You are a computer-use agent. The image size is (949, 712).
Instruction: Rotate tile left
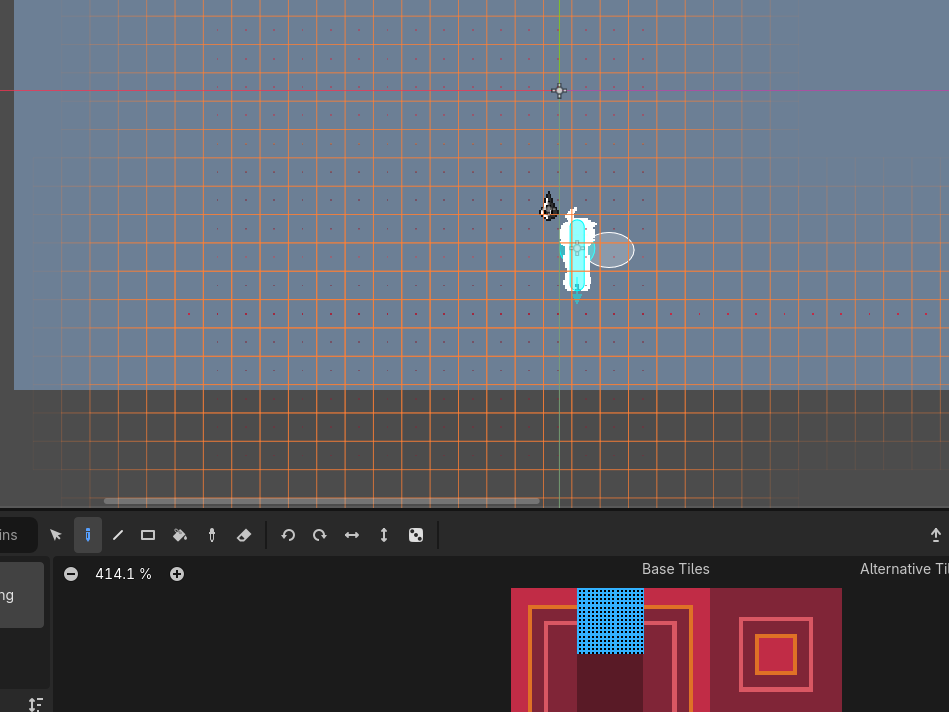(288, 535)
